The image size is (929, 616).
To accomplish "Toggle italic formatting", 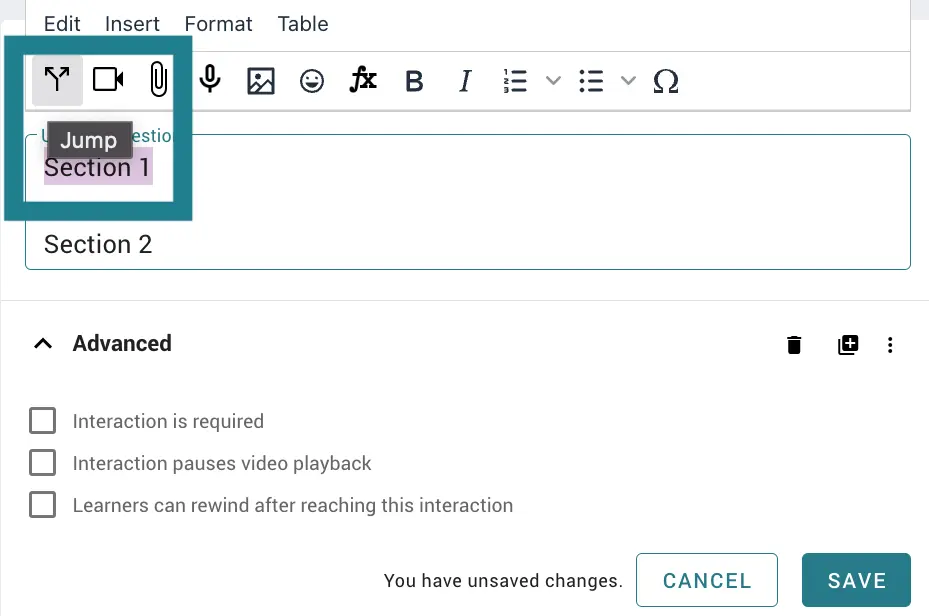I will [465, 81].
